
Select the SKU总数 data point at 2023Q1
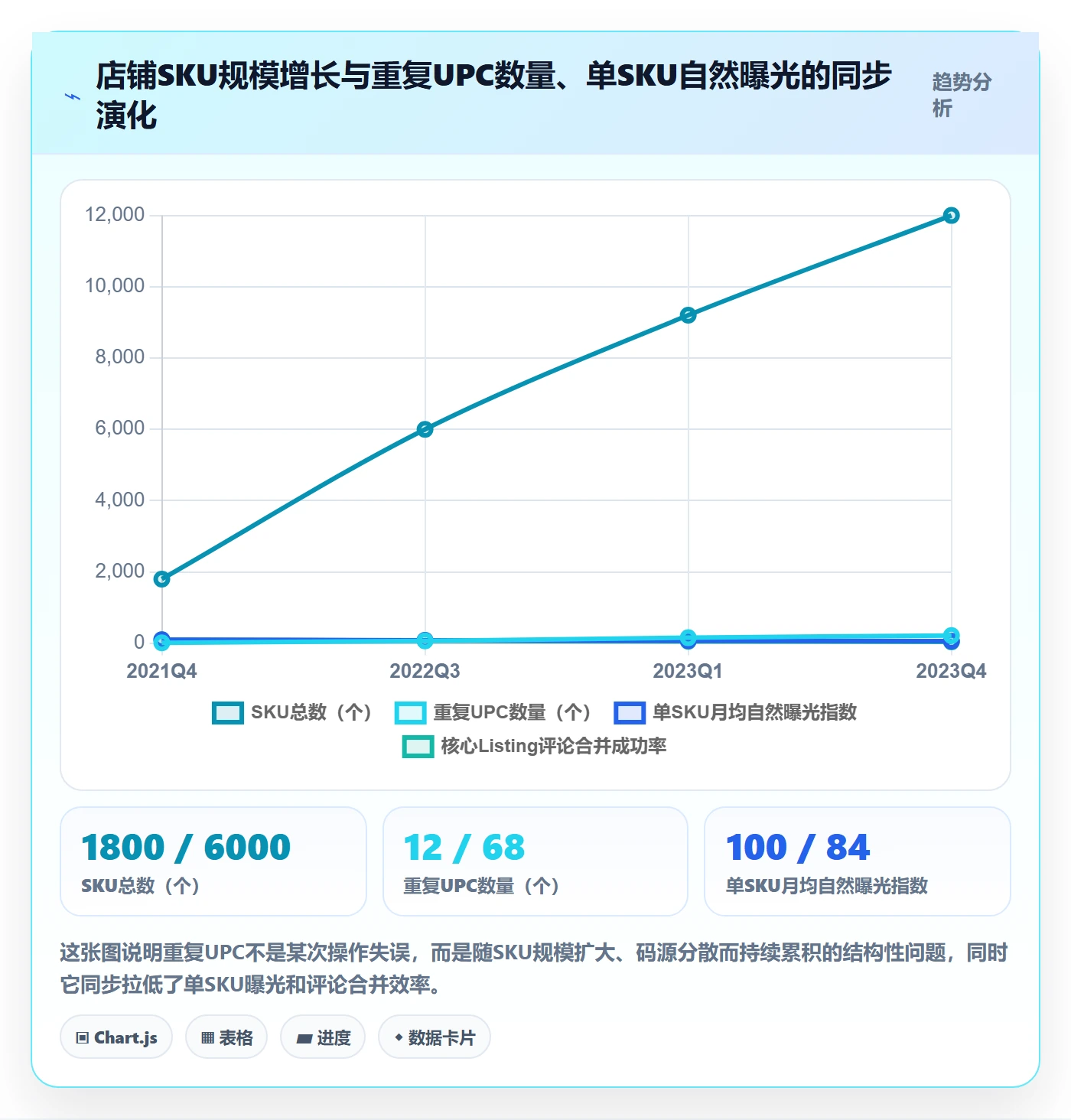[688, 315]
